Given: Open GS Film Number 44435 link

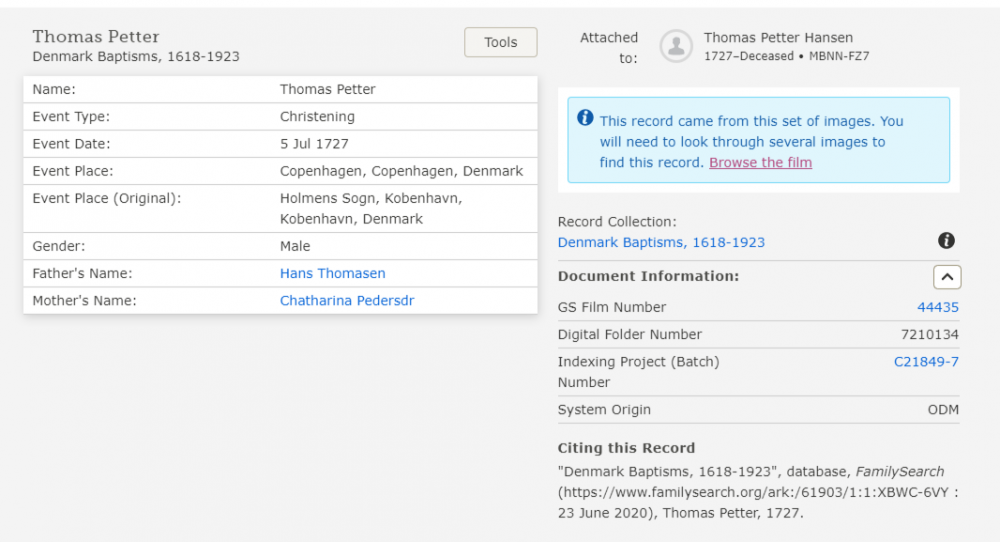Looking at the screenshot, I should [937, 307].
